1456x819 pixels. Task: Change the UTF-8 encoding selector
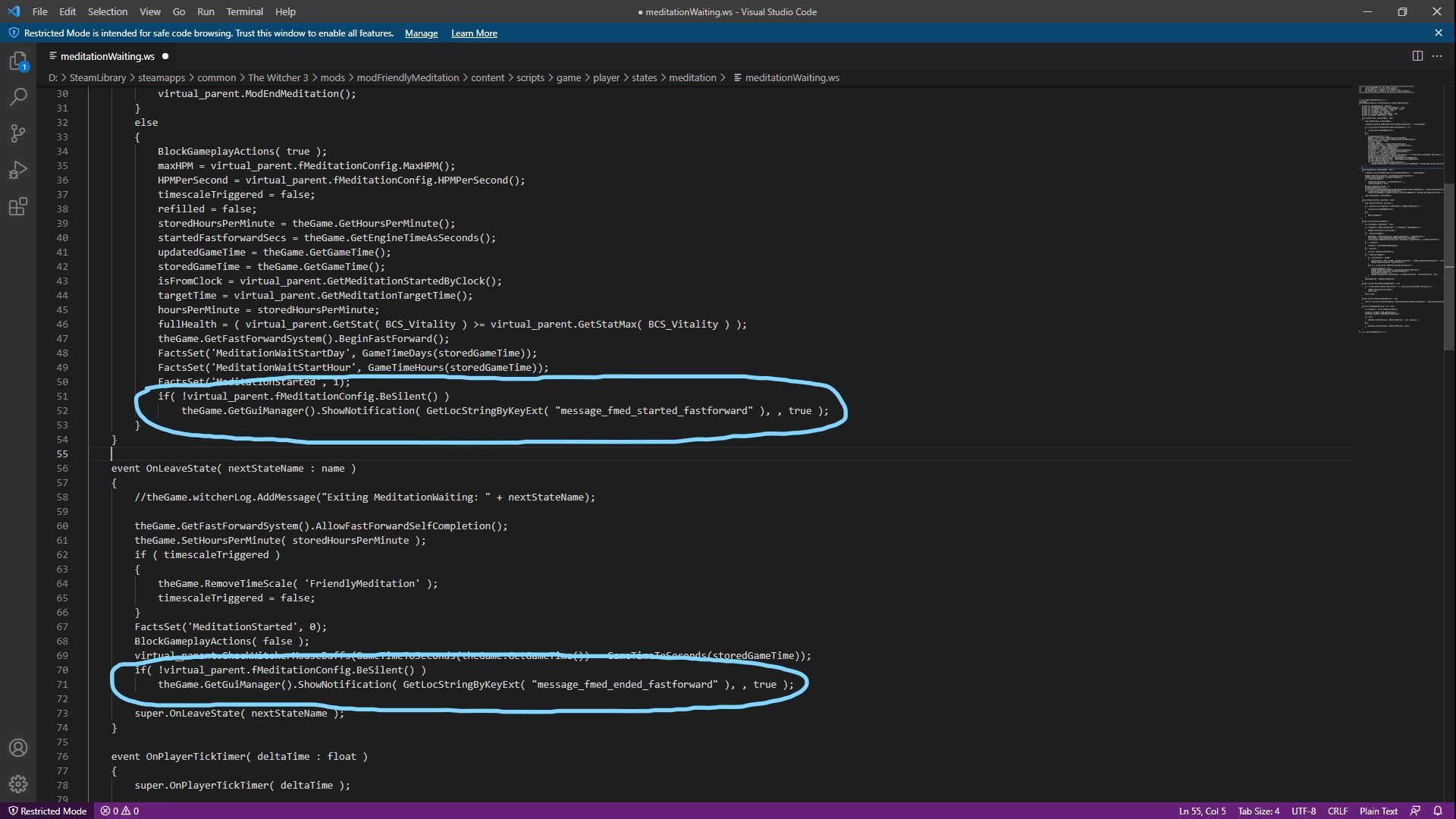pos(1303,811)
